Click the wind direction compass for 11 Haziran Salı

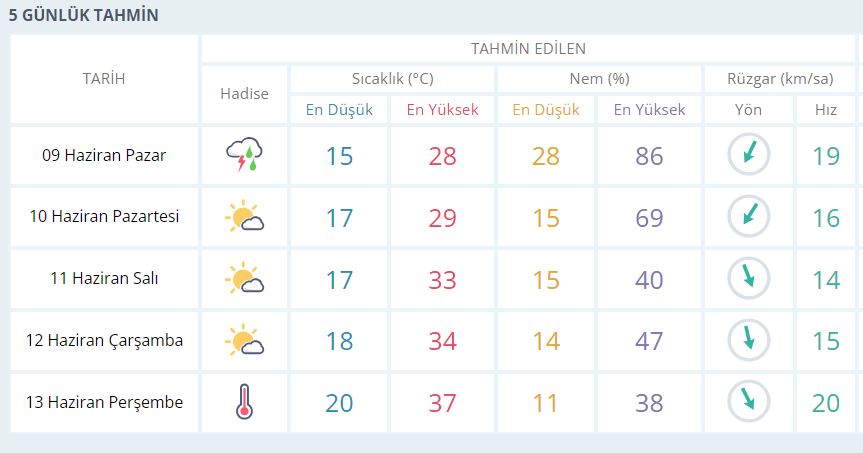click(x=748, y=278)
